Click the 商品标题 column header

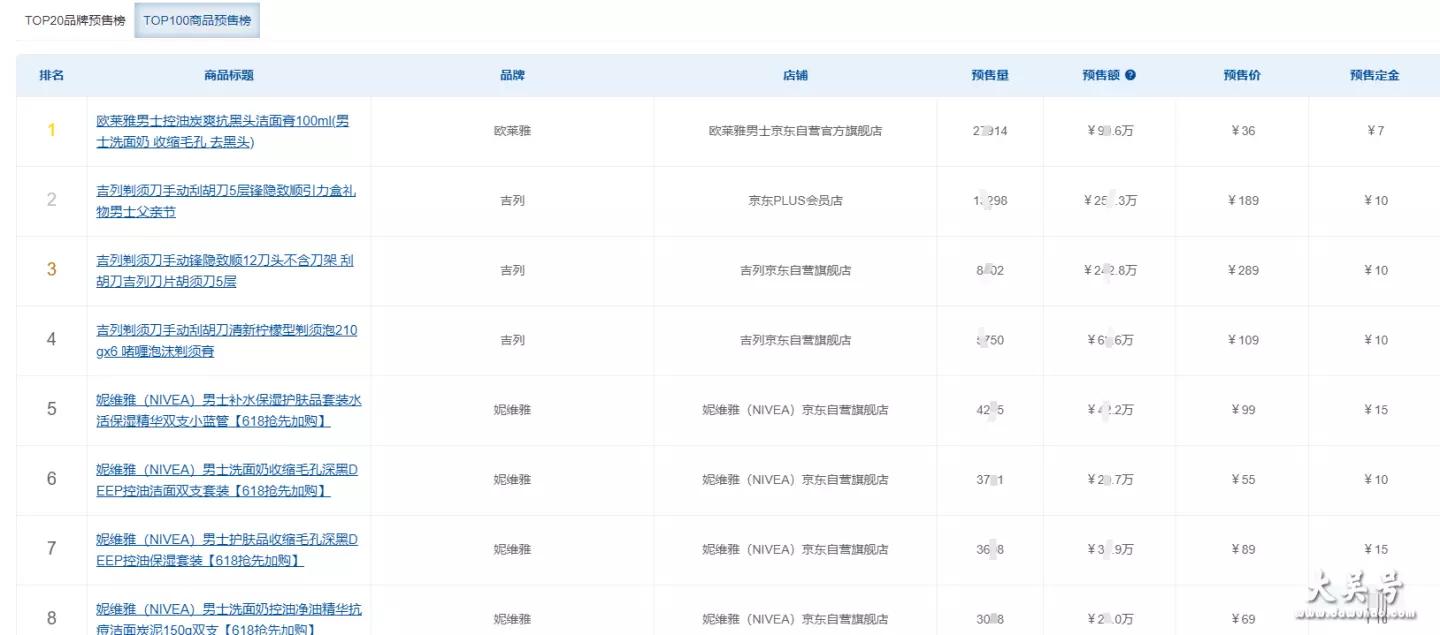[229, 75]
